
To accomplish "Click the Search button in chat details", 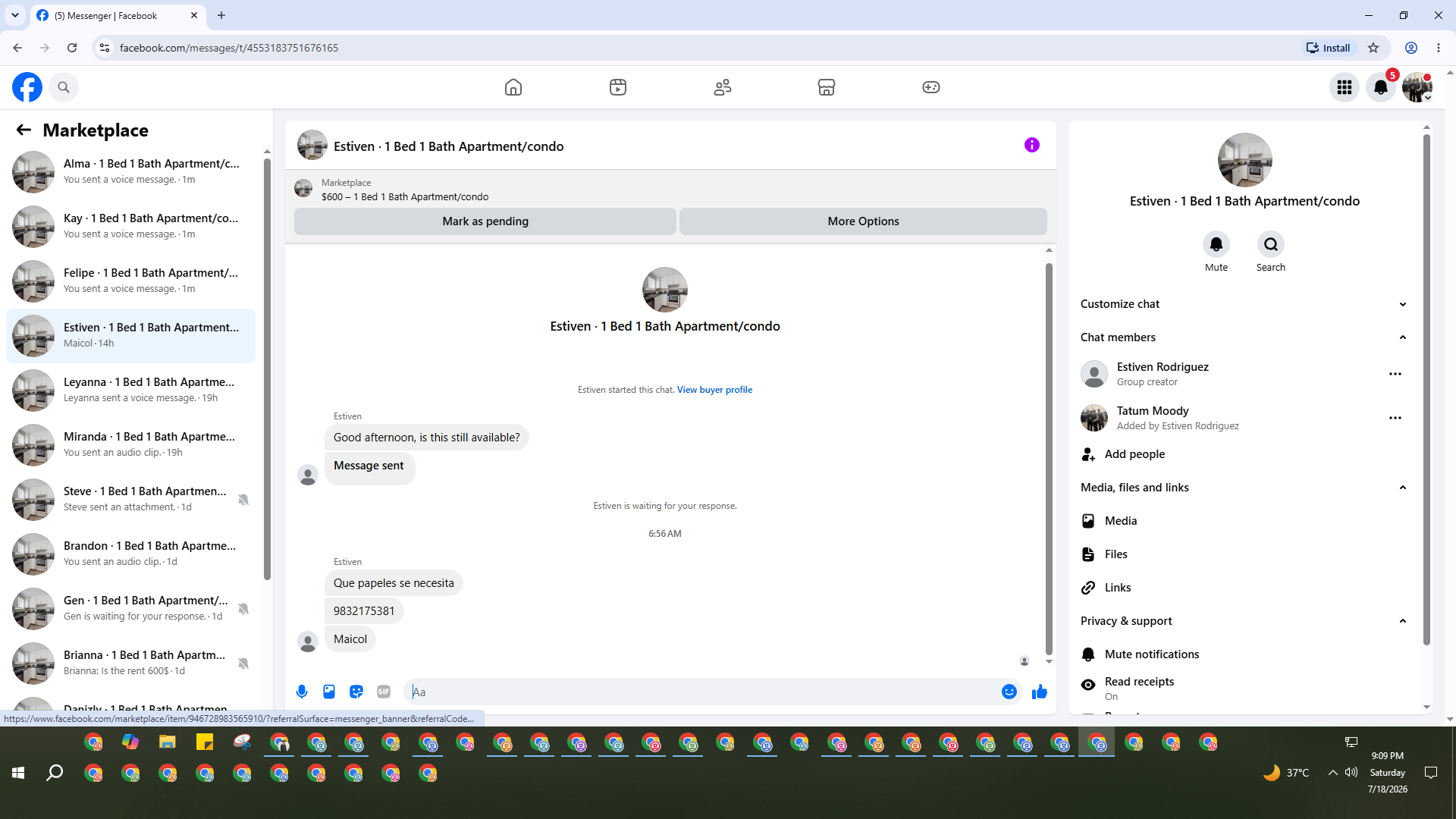I will click(x=1271, y=244).
